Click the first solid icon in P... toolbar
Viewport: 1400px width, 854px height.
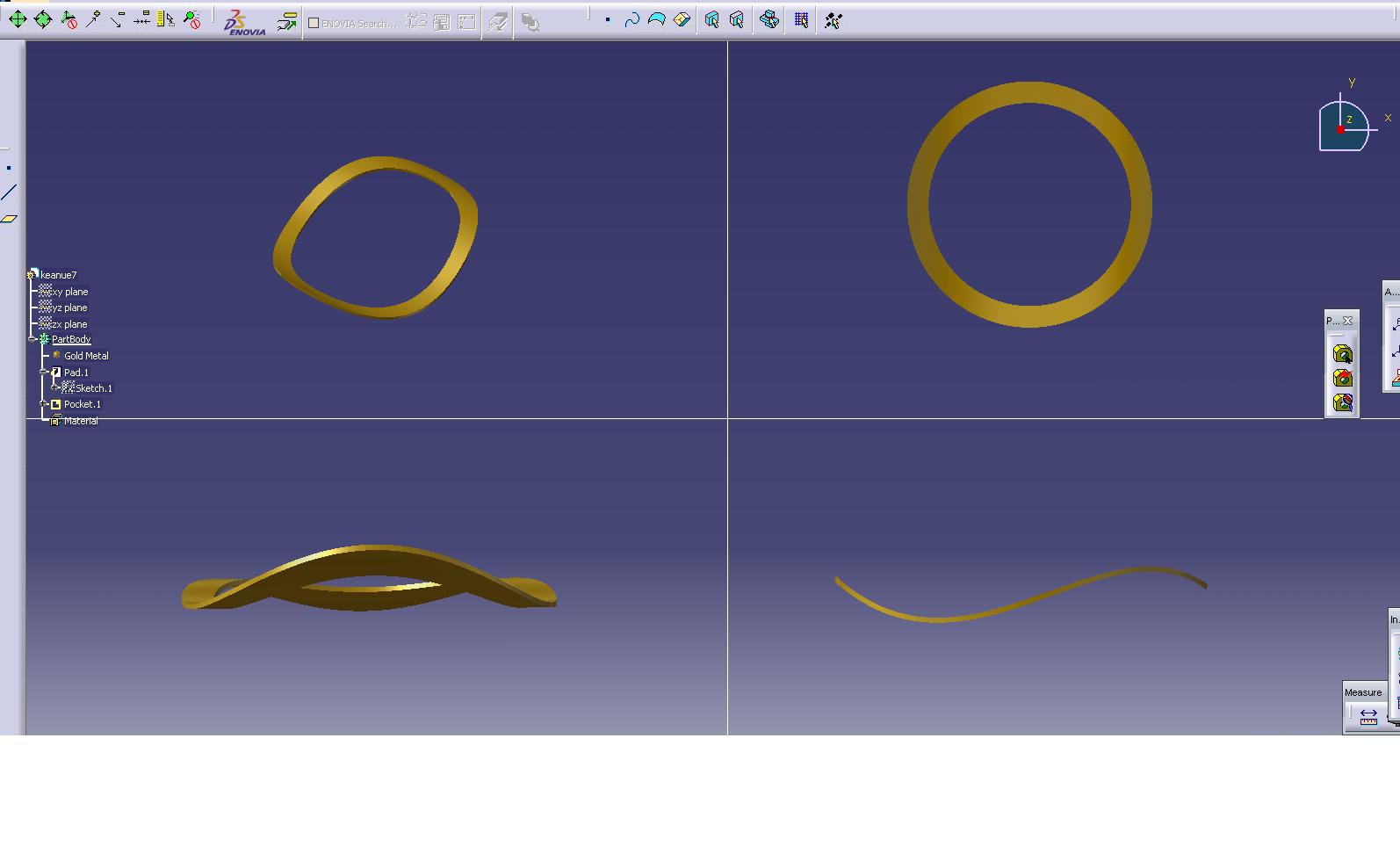pyautogui.click(x=1342, y=354)
